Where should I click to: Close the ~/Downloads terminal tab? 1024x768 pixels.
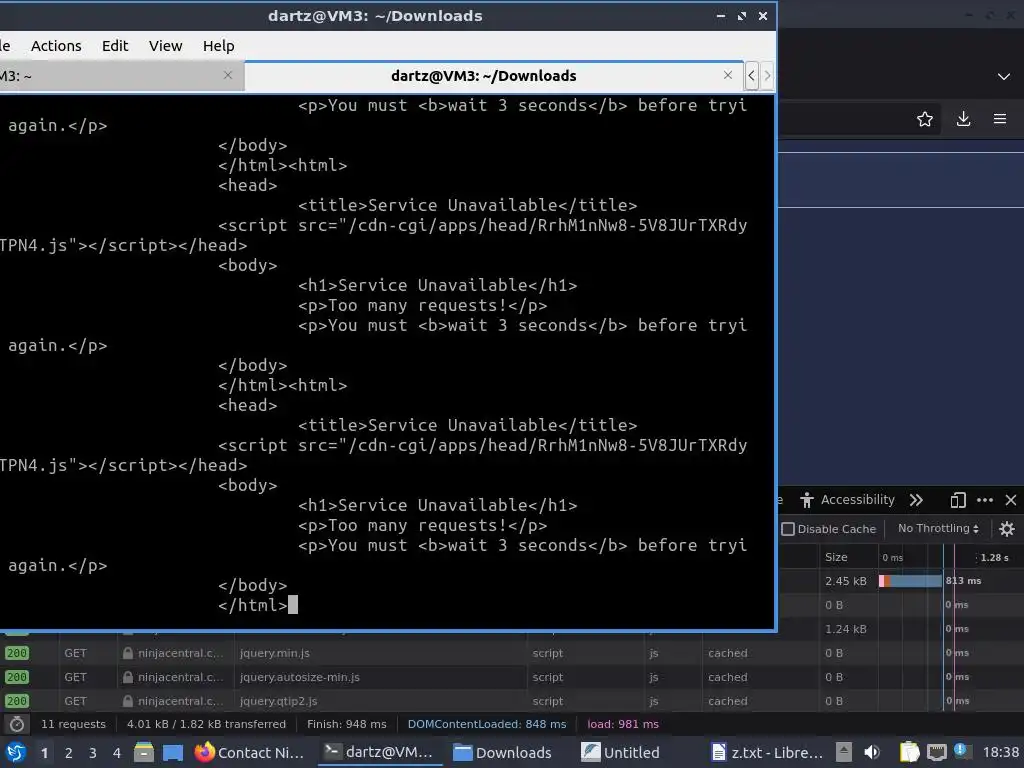728,75
